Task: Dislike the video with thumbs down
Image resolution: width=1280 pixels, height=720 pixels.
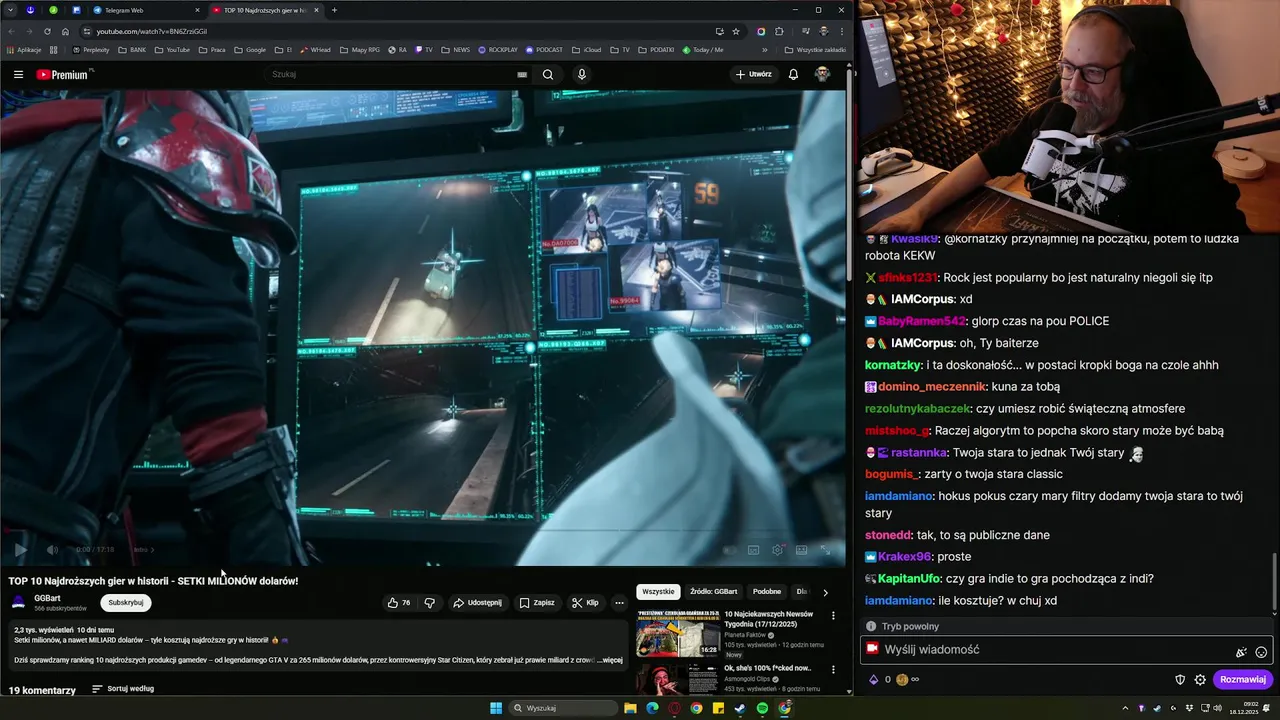Action: [x=430, y=603]
